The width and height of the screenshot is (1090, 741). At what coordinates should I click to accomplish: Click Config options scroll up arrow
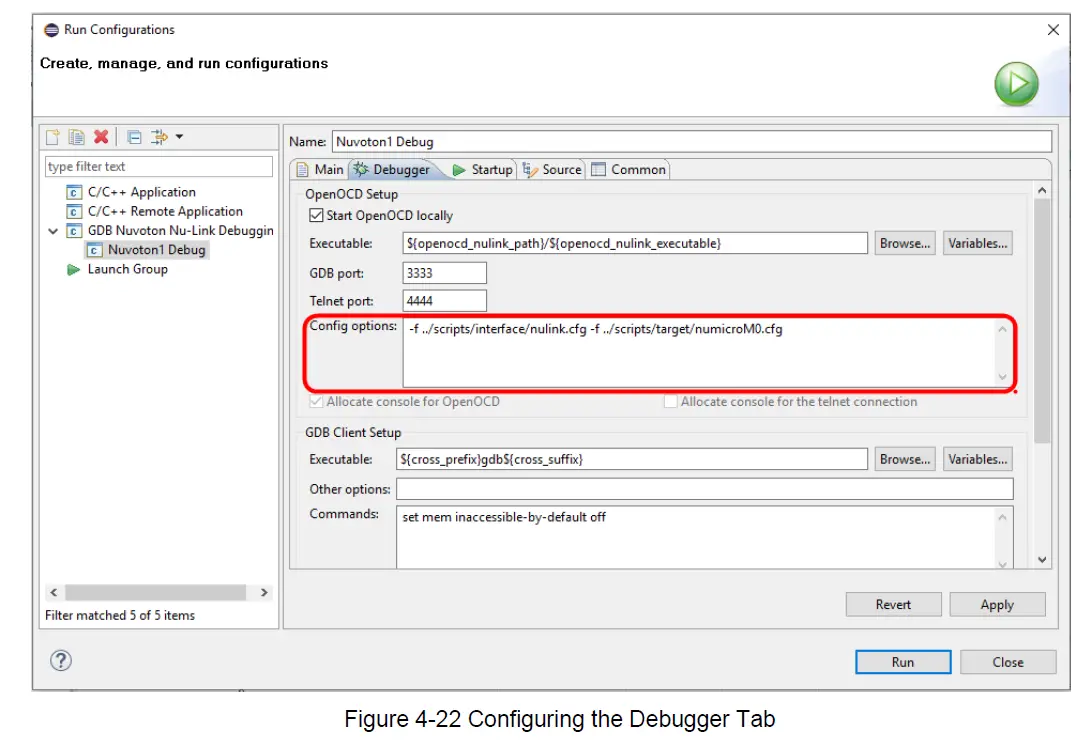tap(1002, 329)
